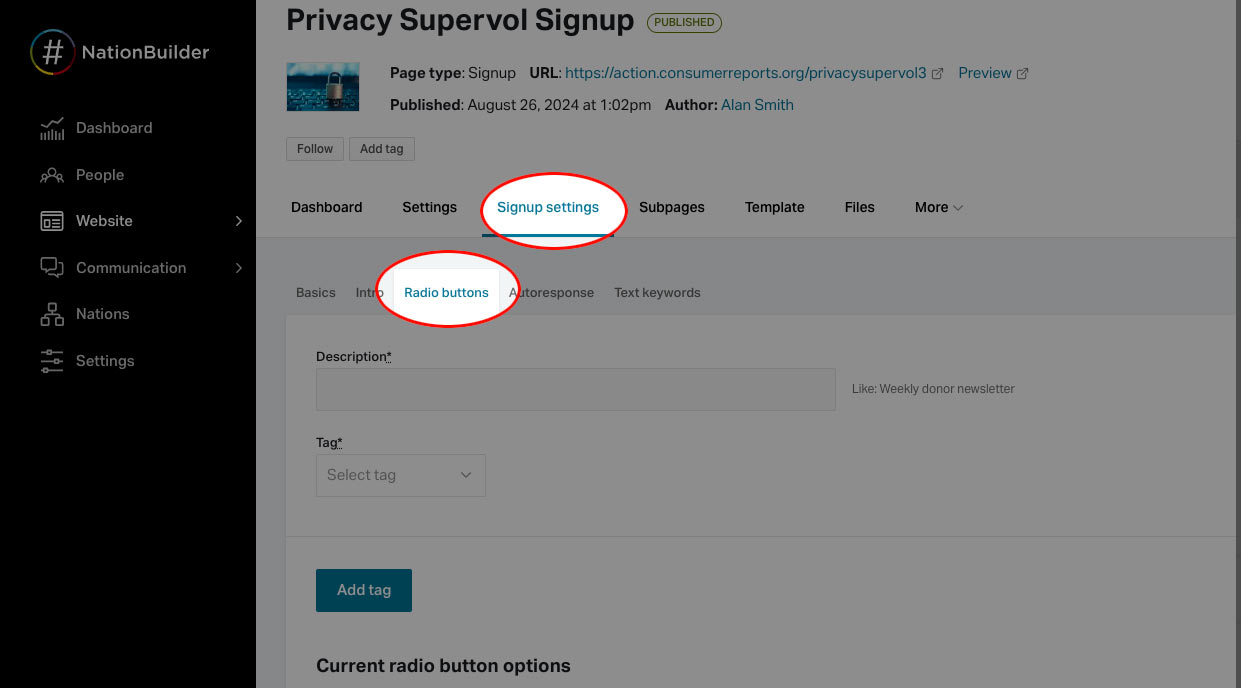Open the Autoresponse sub-tab
The height and width of the screenshot is (688, 1241).
tap(551, 292)
